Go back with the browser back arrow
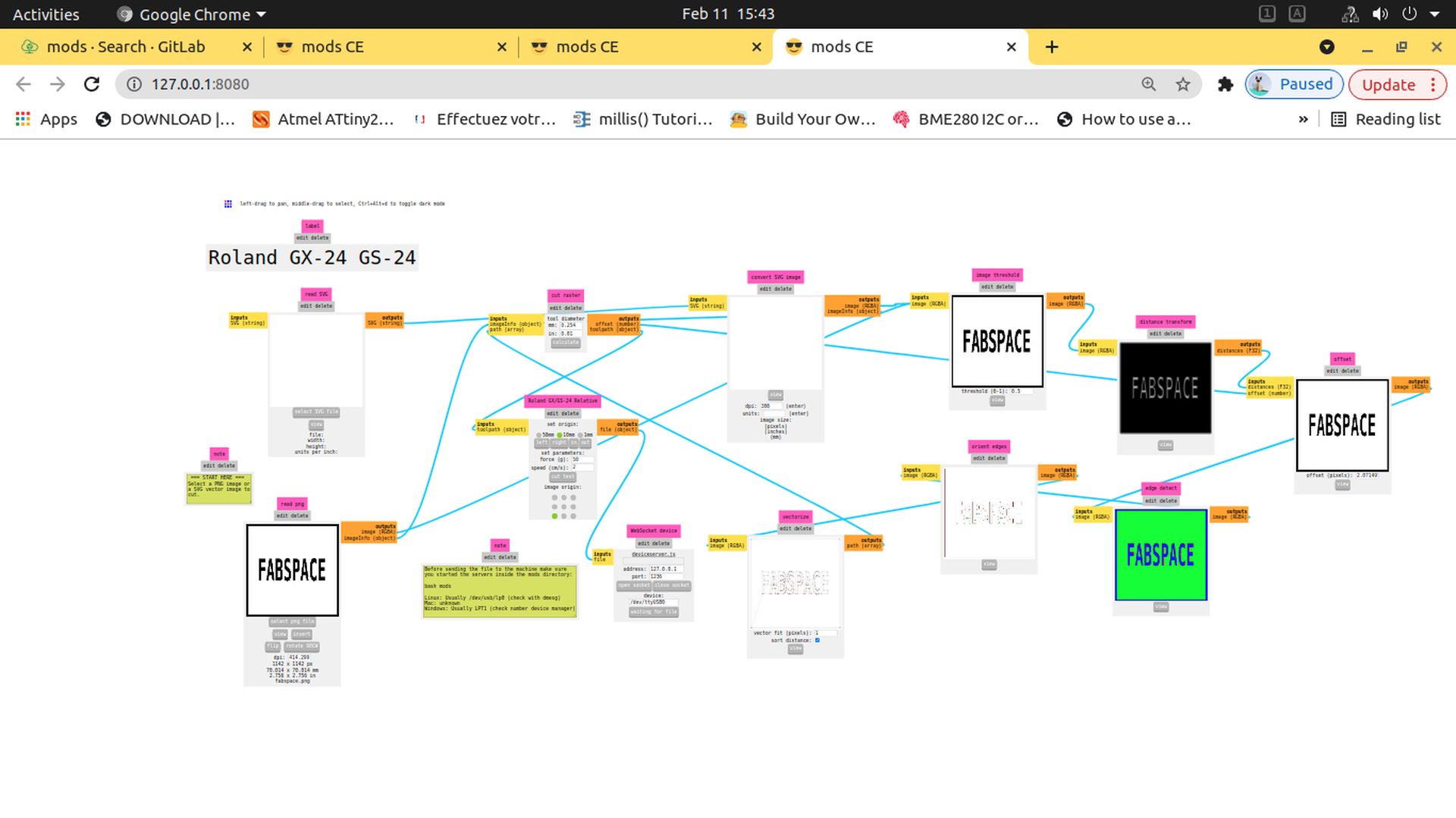The image size is (1456, 818). [24, 84]
